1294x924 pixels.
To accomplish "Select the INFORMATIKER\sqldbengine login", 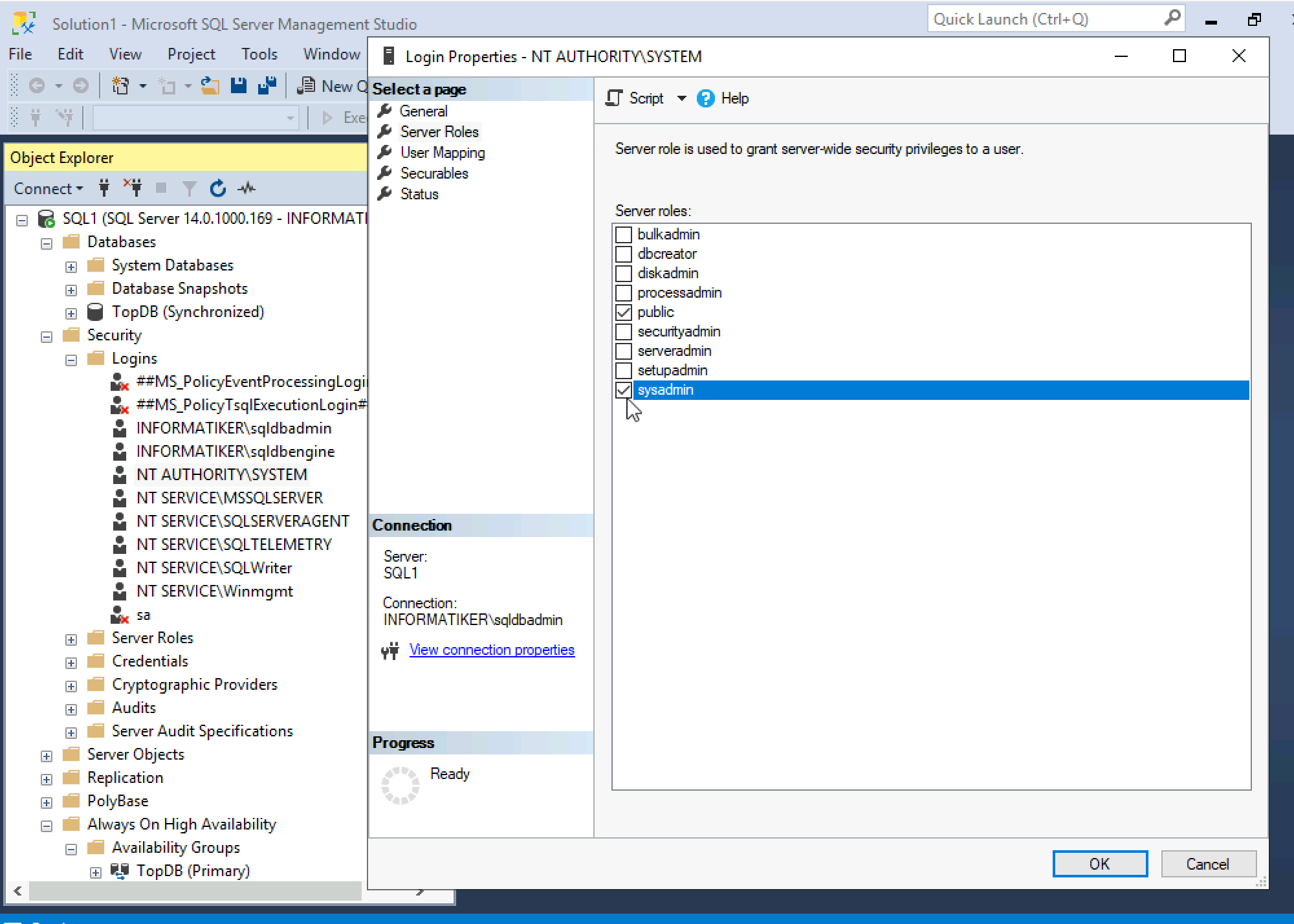I will (236, 452).
